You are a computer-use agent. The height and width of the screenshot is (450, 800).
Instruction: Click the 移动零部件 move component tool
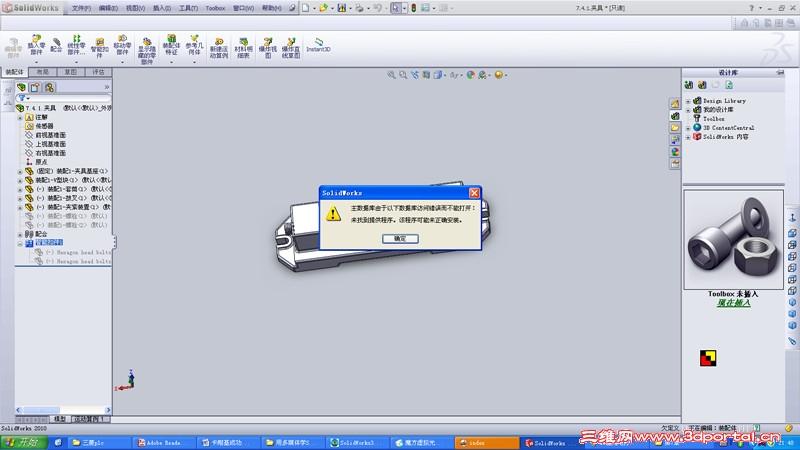(122, 45)
